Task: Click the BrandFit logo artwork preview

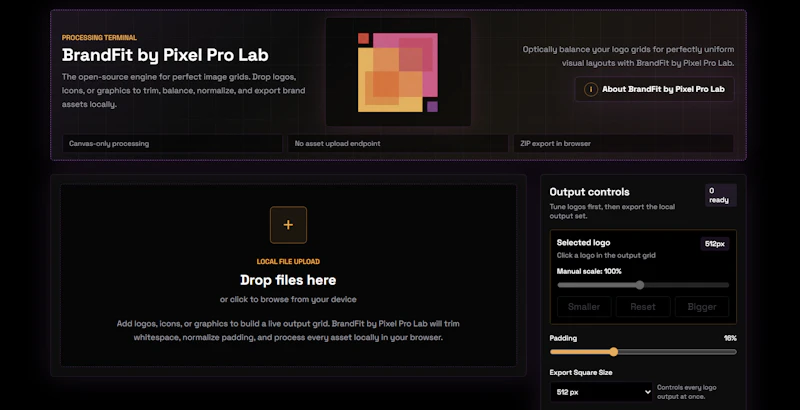Action: pos(398,72)
